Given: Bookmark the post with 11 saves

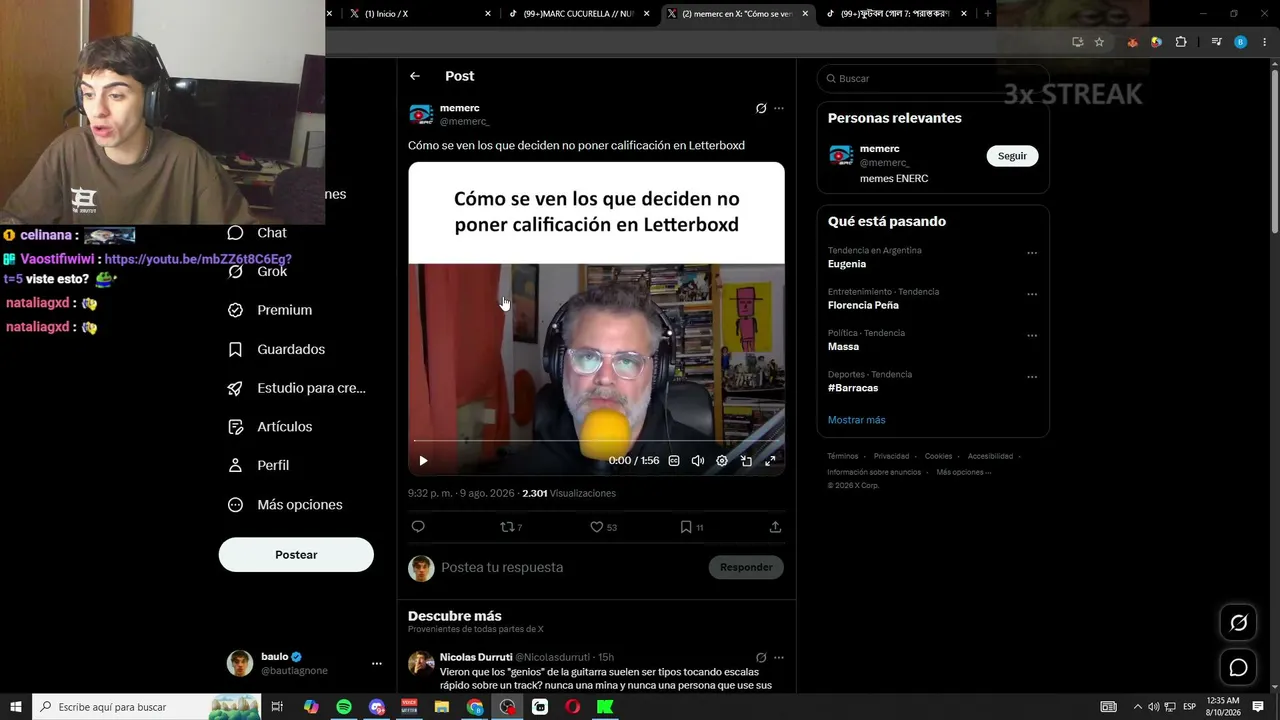Looking at the screenshot, I should 691,527.
